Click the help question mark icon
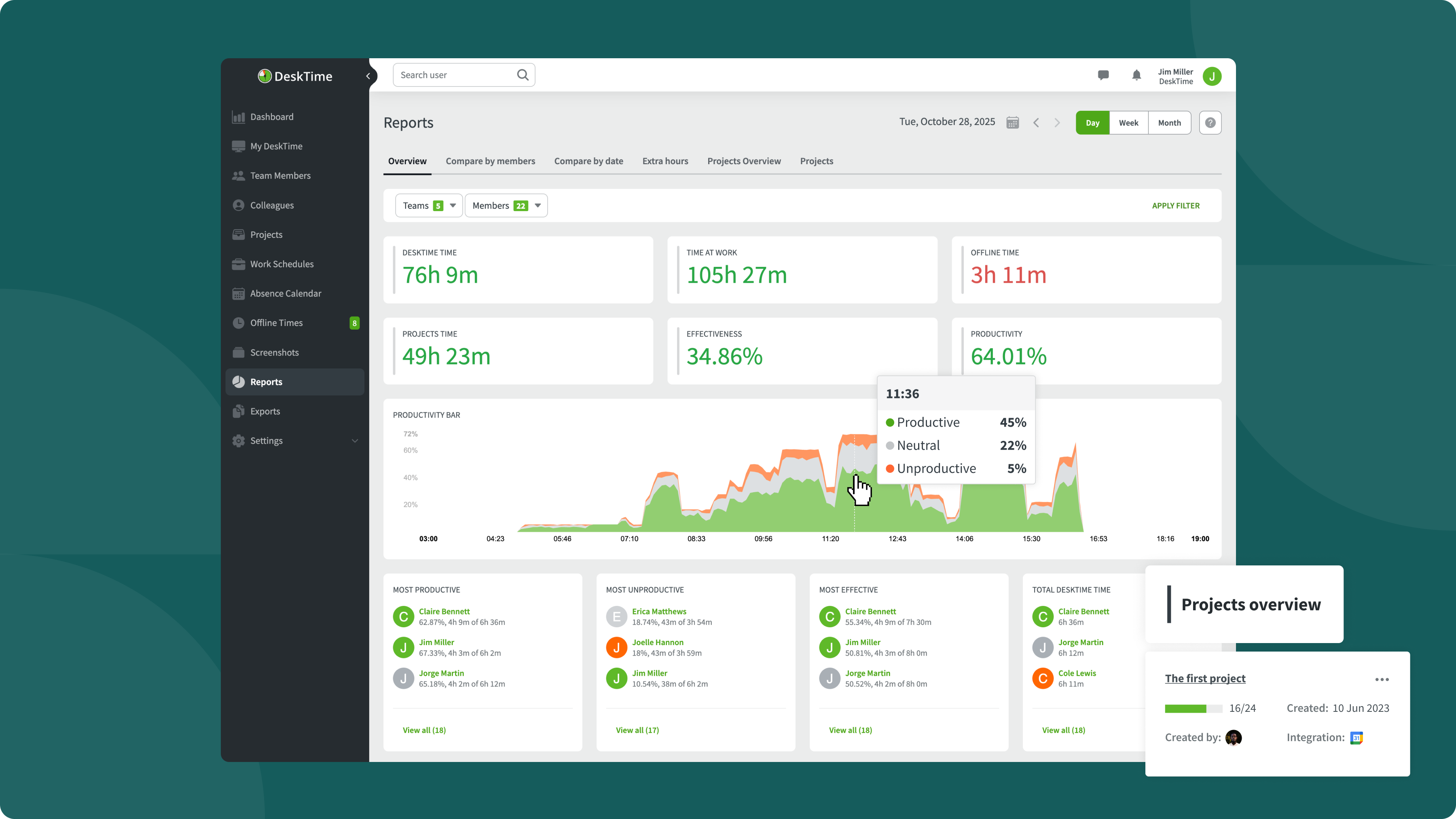This screenshot has width=1456, height=819. 1210,123
